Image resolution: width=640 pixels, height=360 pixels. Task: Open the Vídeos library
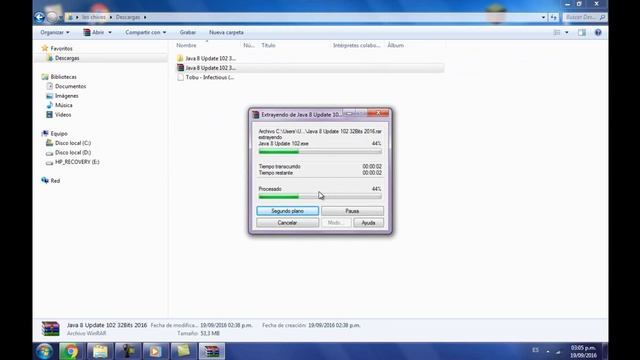[x=63, y=115]
